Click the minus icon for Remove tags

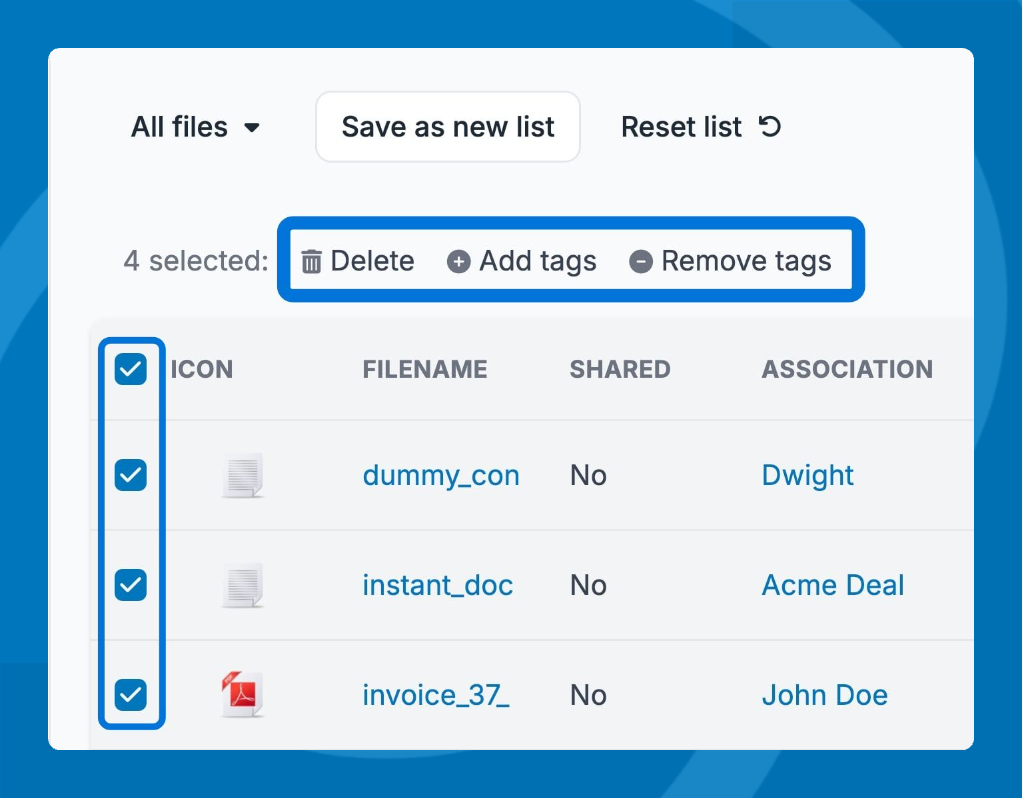tap(640, 262)
